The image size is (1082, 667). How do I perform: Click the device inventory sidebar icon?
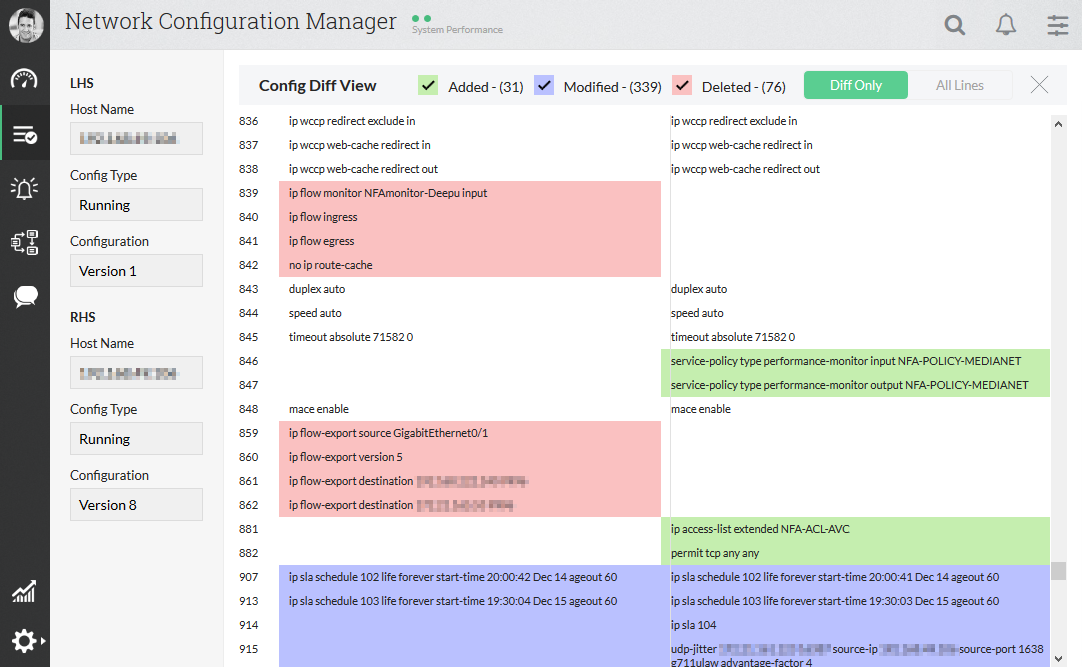click(24, 242)
